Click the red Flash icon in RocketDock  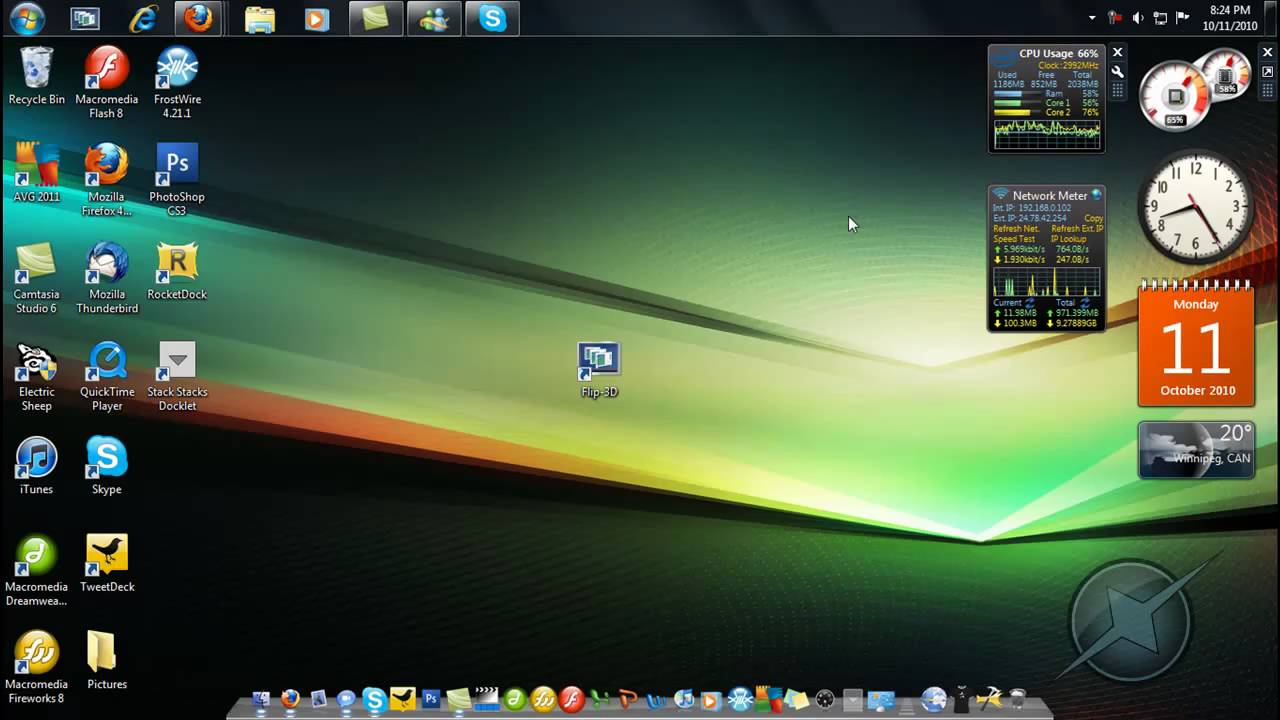[x=571, y=699]
